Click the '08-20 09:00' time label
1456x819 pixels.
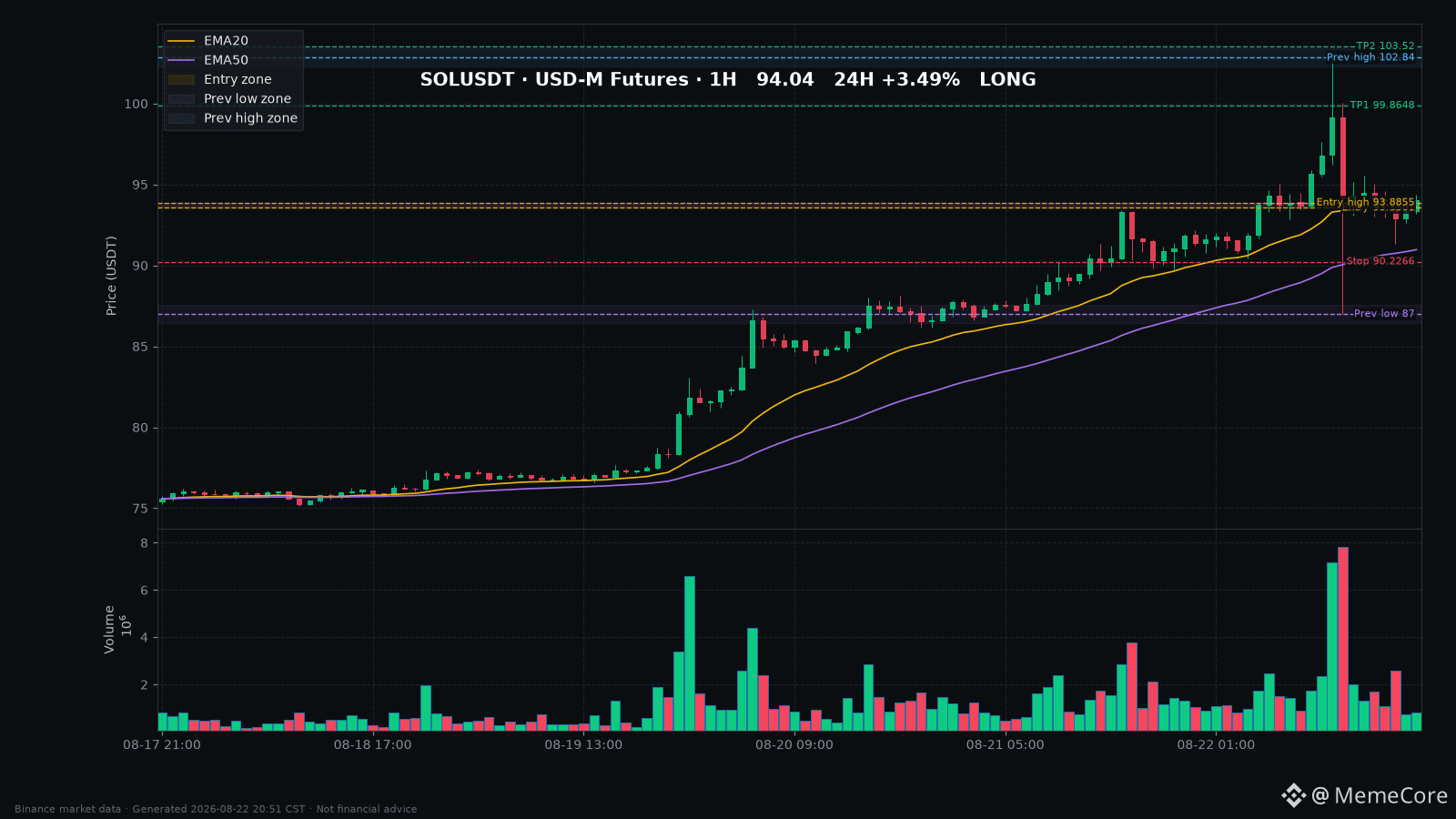(794, 745)
